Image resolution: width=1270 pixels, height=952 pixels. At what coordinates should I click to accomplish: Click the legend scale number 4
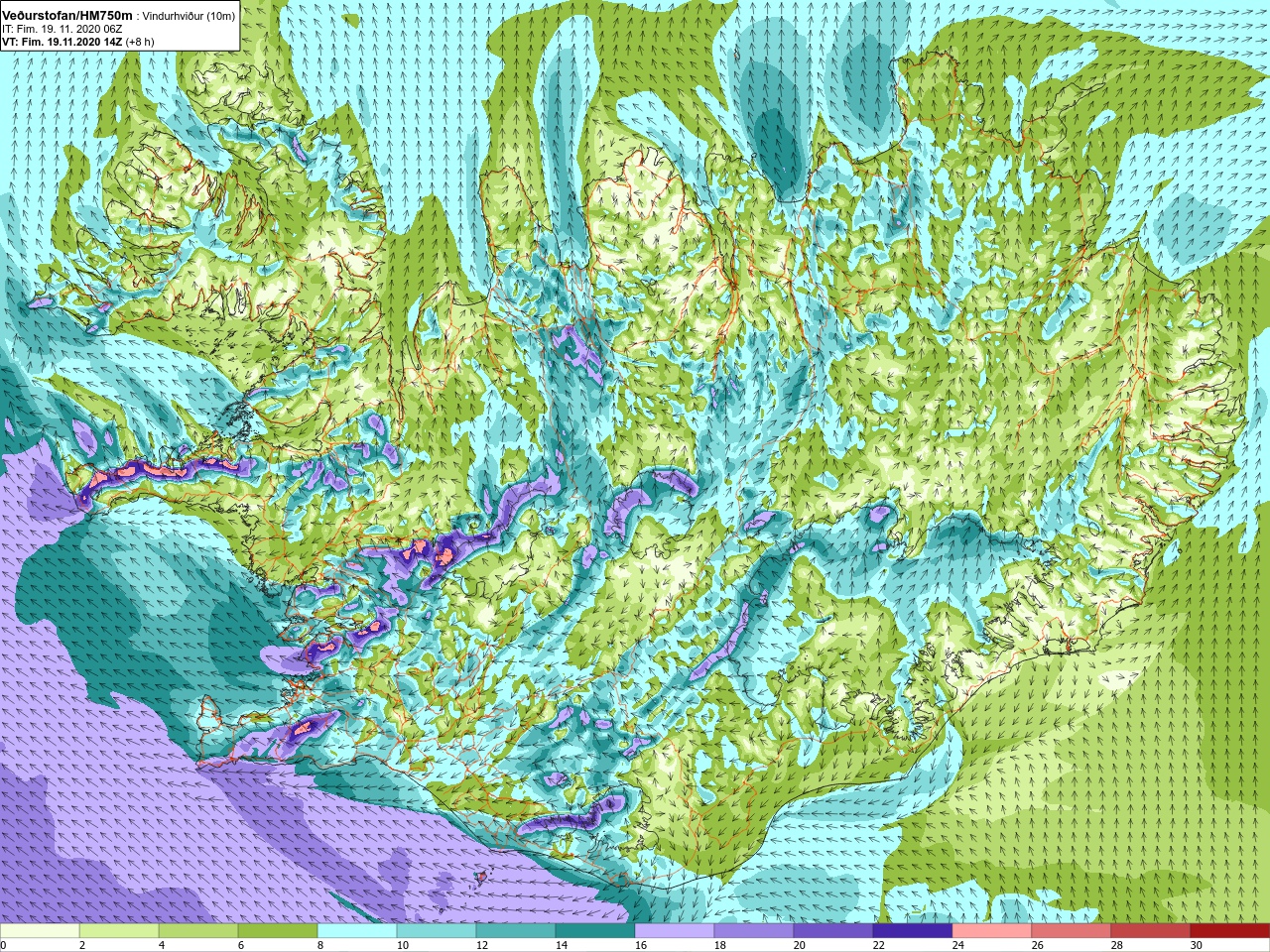[x=161, y=945]
